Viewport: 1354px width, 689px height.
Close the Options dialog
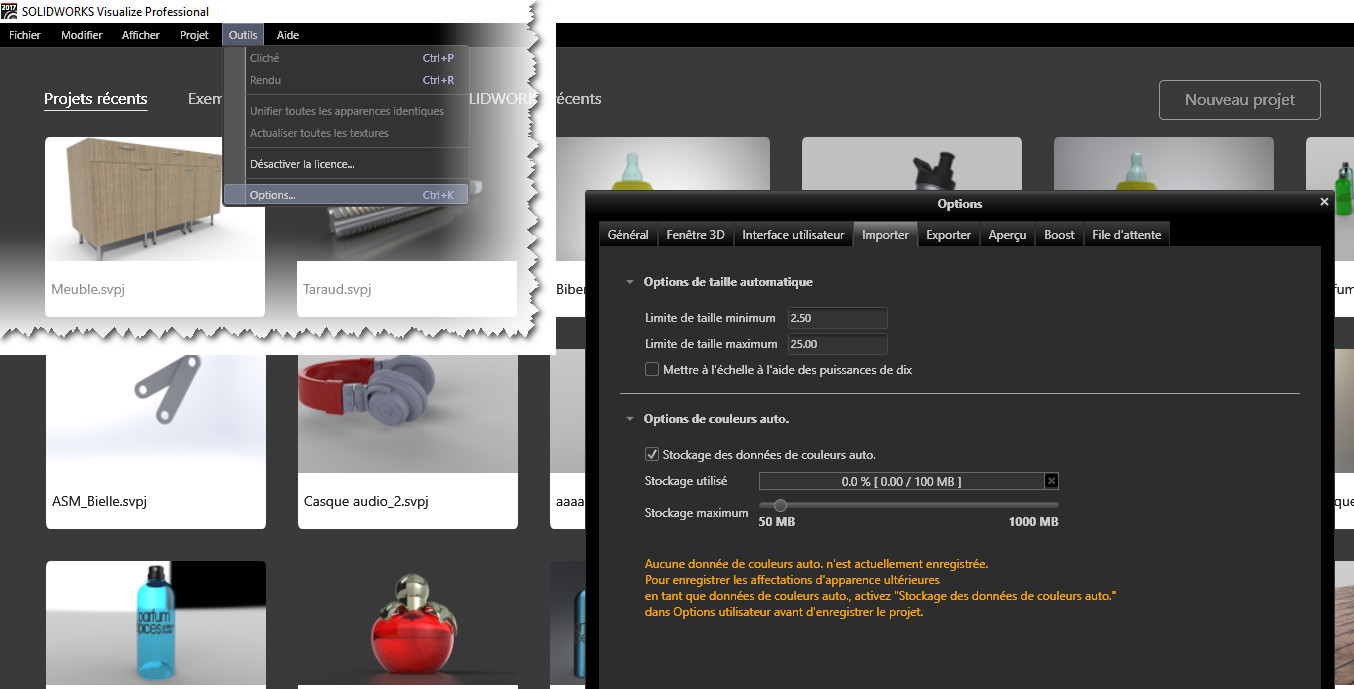tap(1324, 202)
